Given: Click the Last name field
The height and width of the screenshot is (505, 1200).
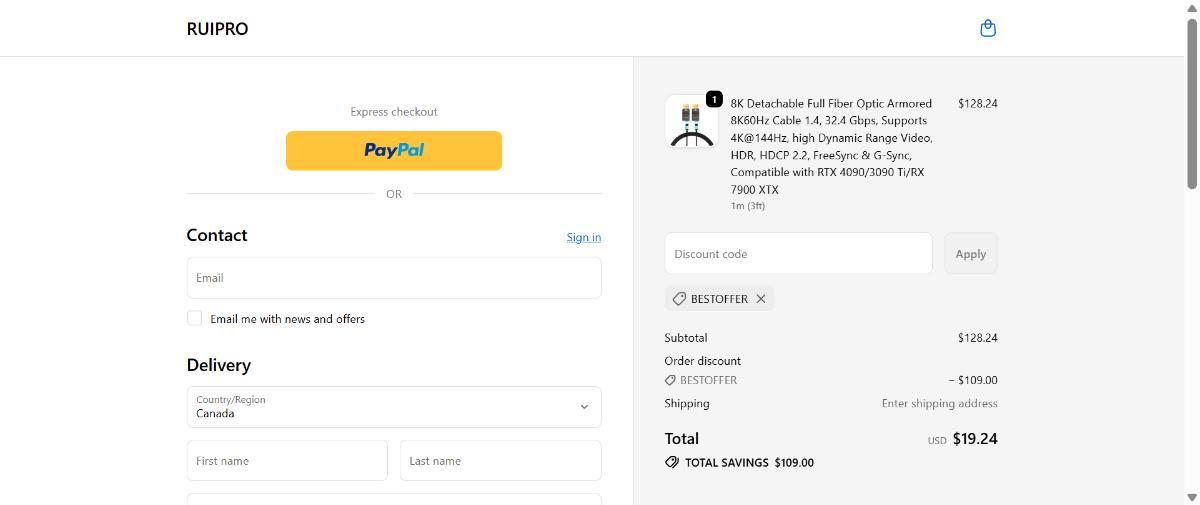Looking at the screenshot, I should point(501,461).
